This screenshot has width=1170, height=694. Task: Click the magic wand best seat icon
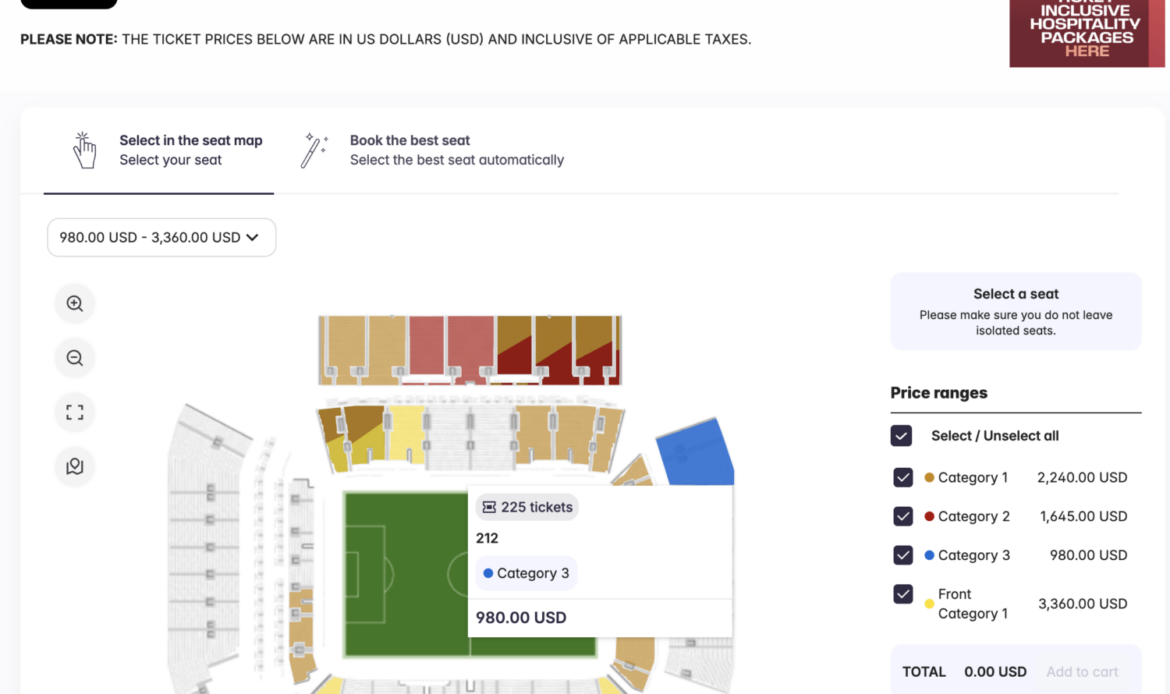[x=315, y=150]
